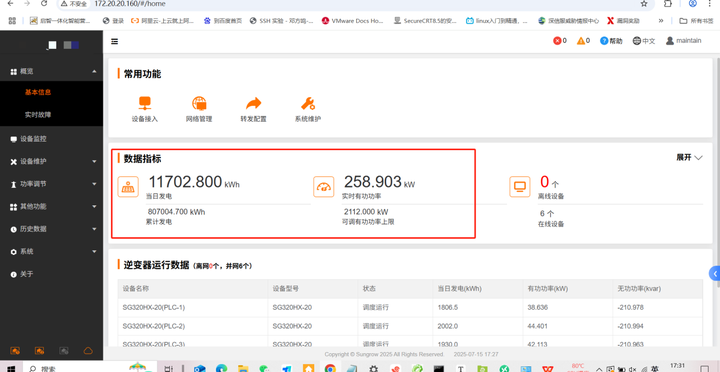Open the browser profile avatar
Viewport: 720px width, 372px height.
point(692,4)
